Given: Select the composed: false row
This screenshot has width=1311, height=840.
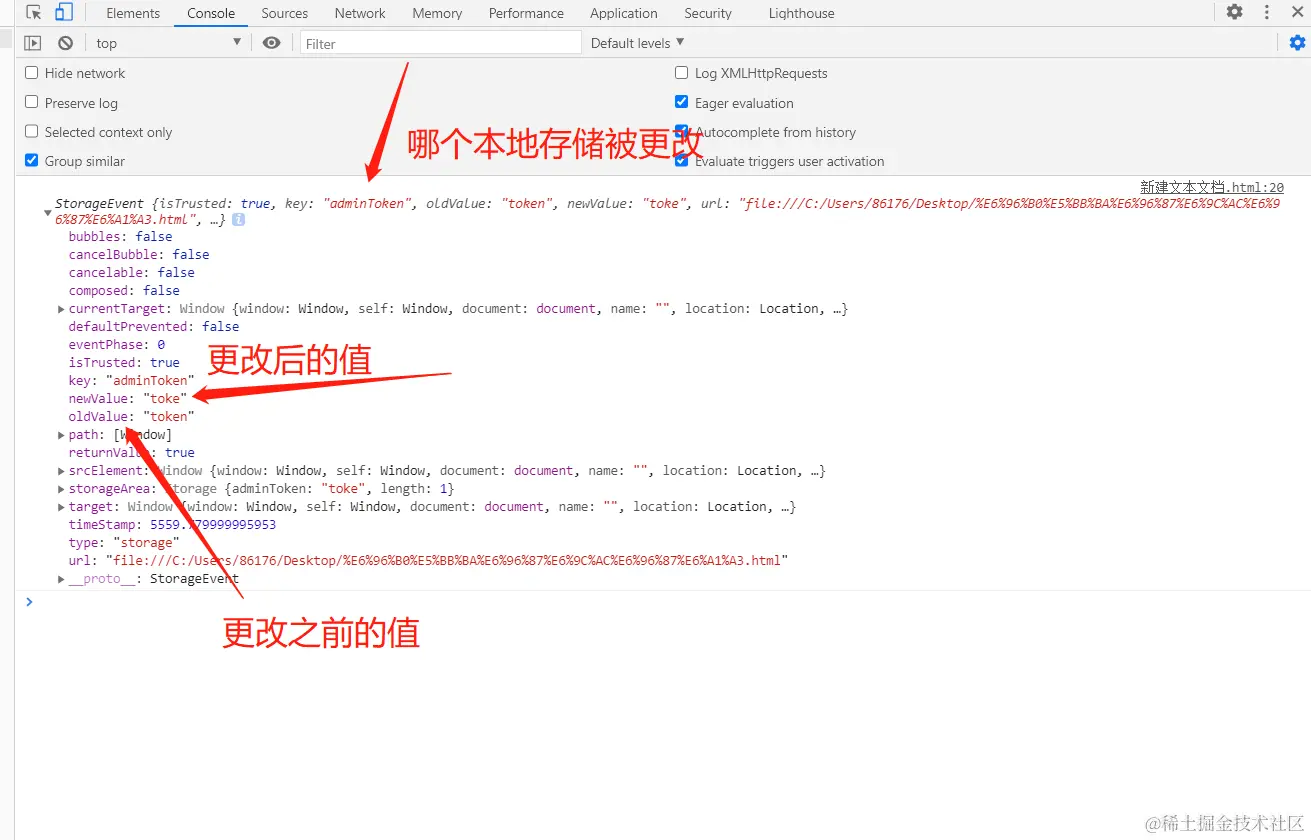Looking at the screenshot, I should pos(124,291).
